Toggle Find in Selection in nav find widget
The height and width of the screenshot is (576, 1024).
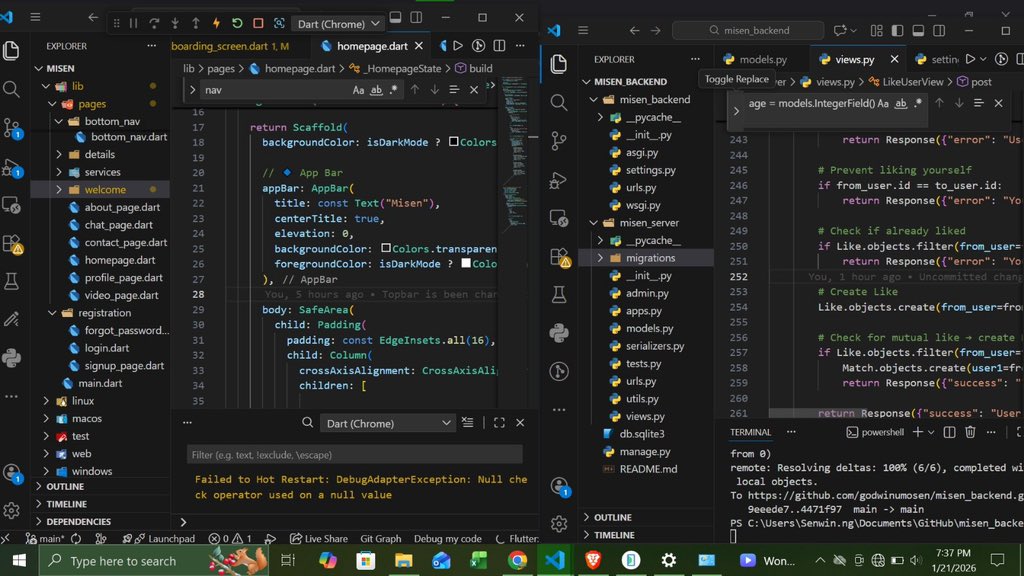pos(454,89)
